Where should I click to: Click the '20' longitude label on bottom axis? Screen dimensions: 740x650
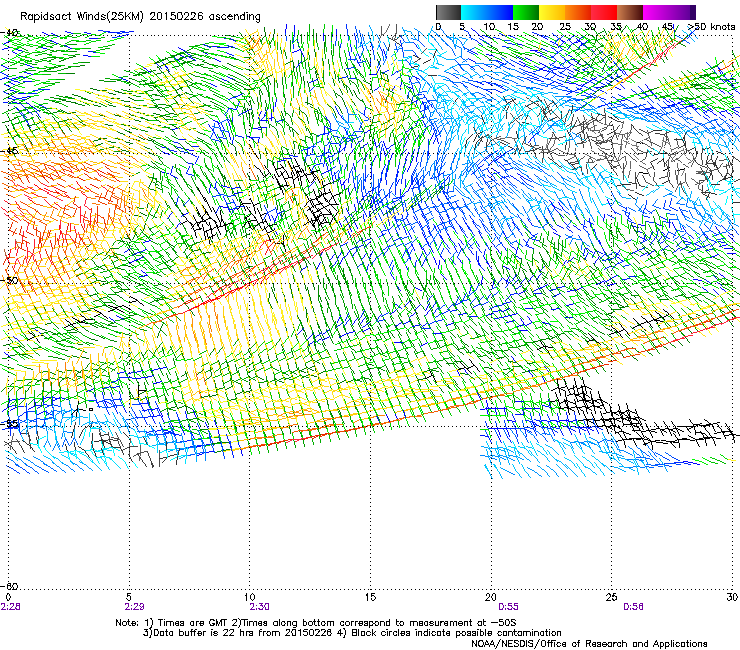[x=491, y=597]
